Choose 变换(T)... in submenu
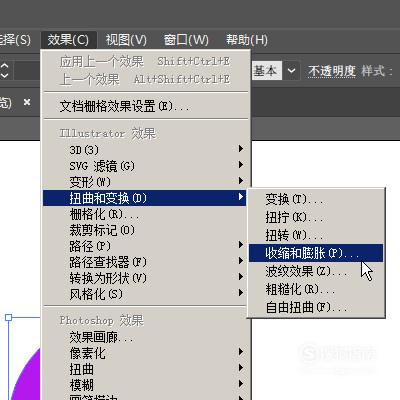This screenshot has width=400, height=400. pos(316,199)
